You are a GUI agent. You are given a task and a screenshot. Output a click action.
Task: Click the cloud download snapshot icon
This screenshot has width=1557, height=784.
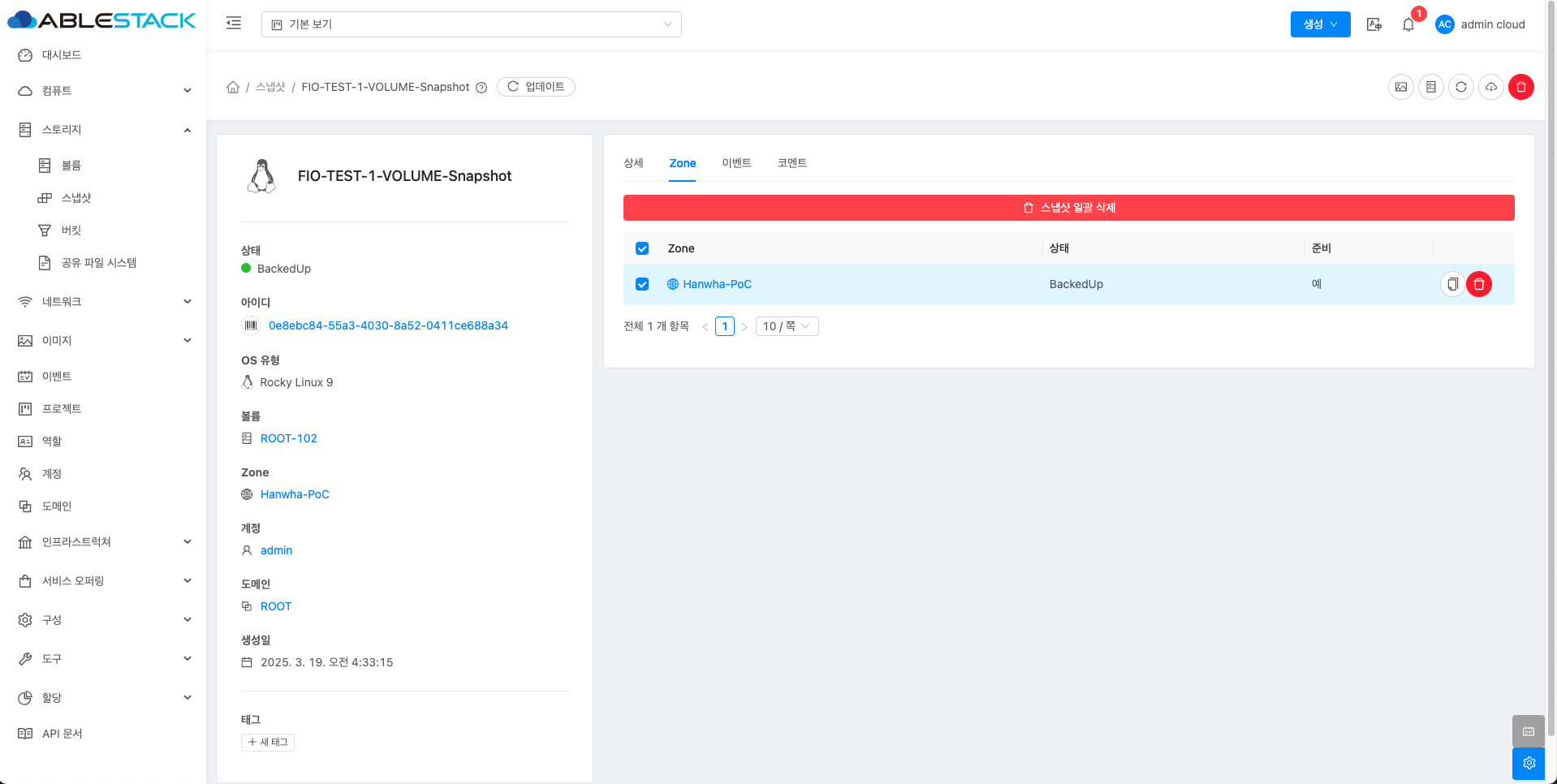(x=1491, y=87)
